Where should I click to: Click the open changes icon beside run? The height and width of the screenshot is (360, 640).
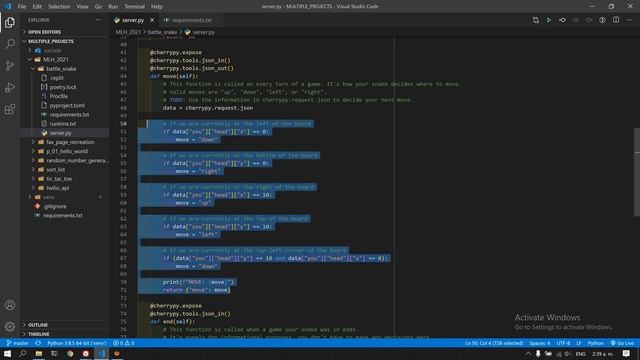pyautogui.click(x=562, y=20)
